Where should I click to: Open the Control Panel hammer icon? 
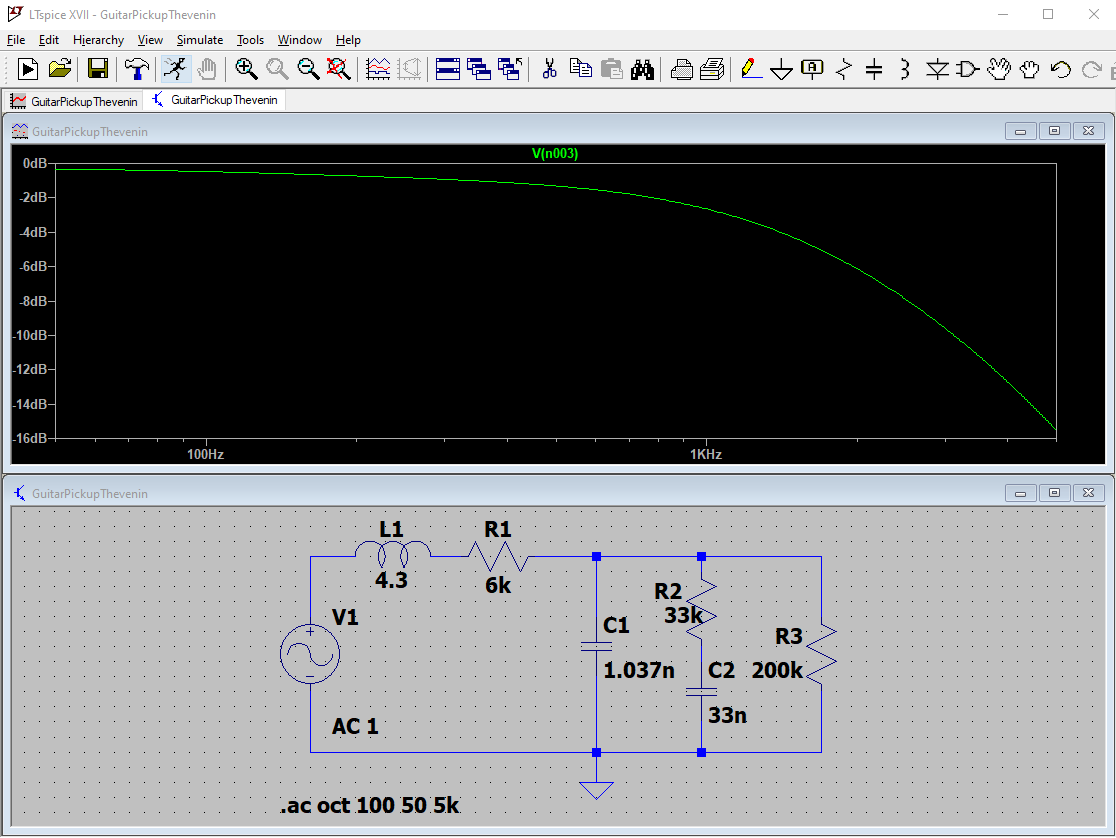136,69
